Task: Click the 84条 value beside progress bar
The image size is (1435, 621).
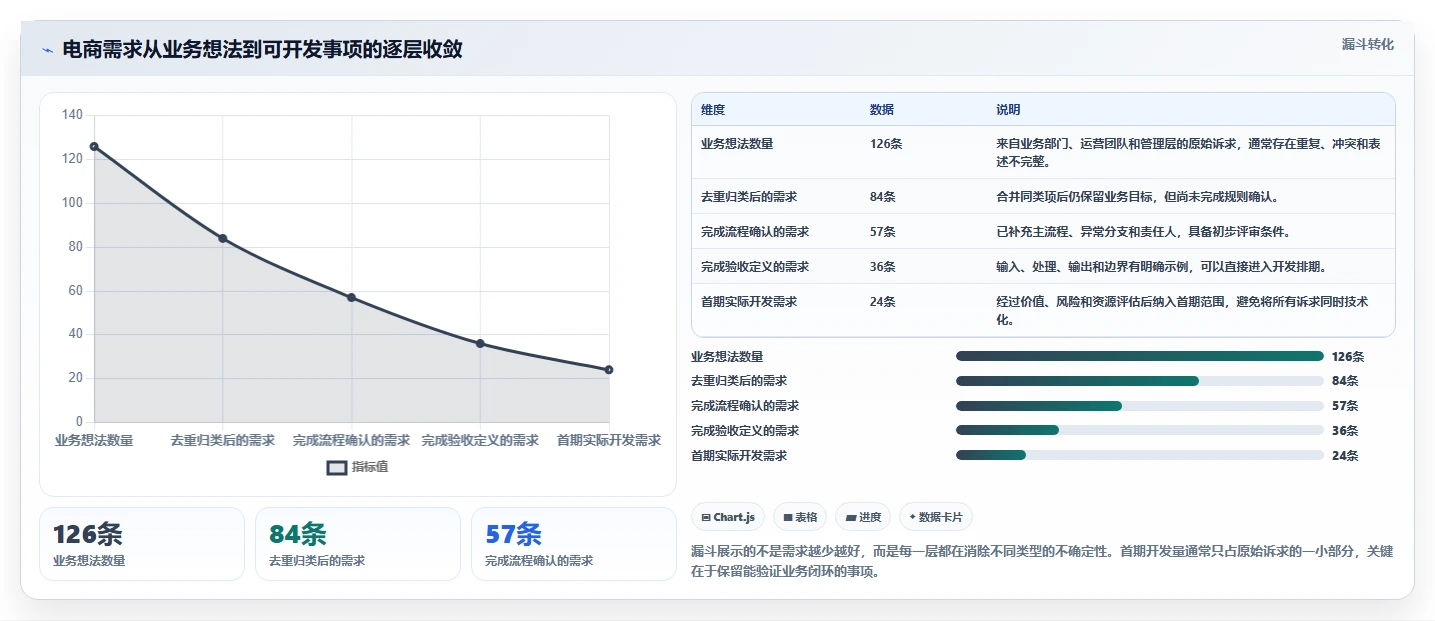Action: [1345, 381]
